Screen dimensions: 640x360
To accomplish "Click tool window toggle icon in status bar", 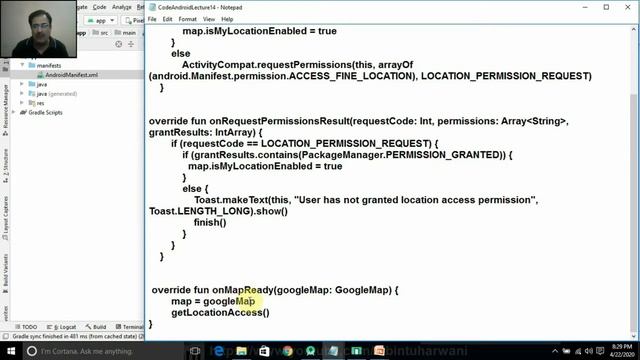I will click(5, 336).
